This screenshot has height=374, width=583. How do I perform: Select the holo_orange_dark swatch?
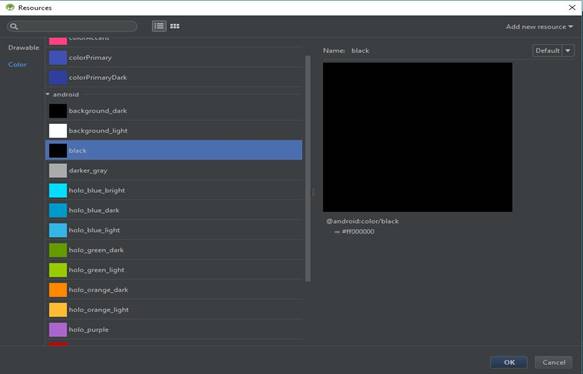[58, 290]
